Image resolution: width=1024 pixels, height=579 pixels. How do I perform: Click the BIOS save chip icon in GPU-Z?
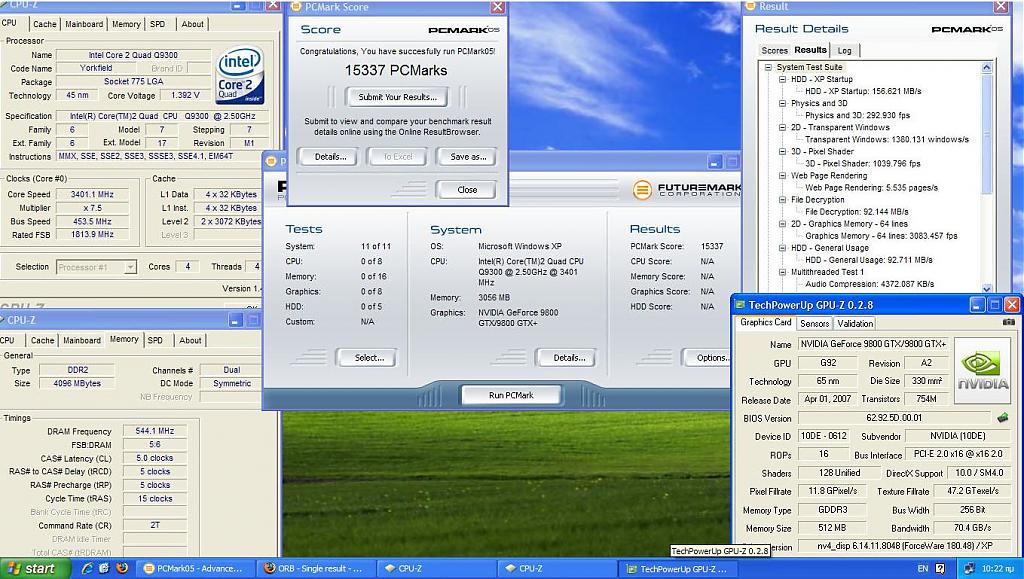coord(1002,417)
